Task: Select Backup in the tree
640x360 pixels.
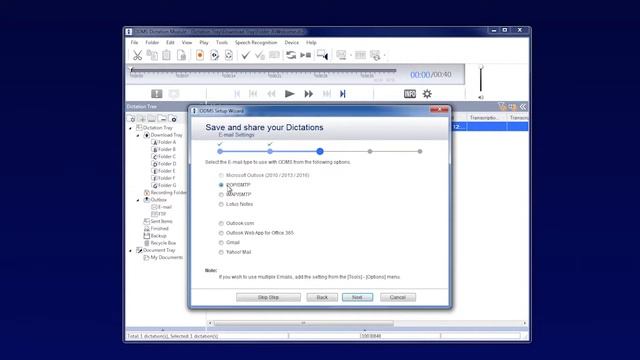Action: tap(158, 236)
